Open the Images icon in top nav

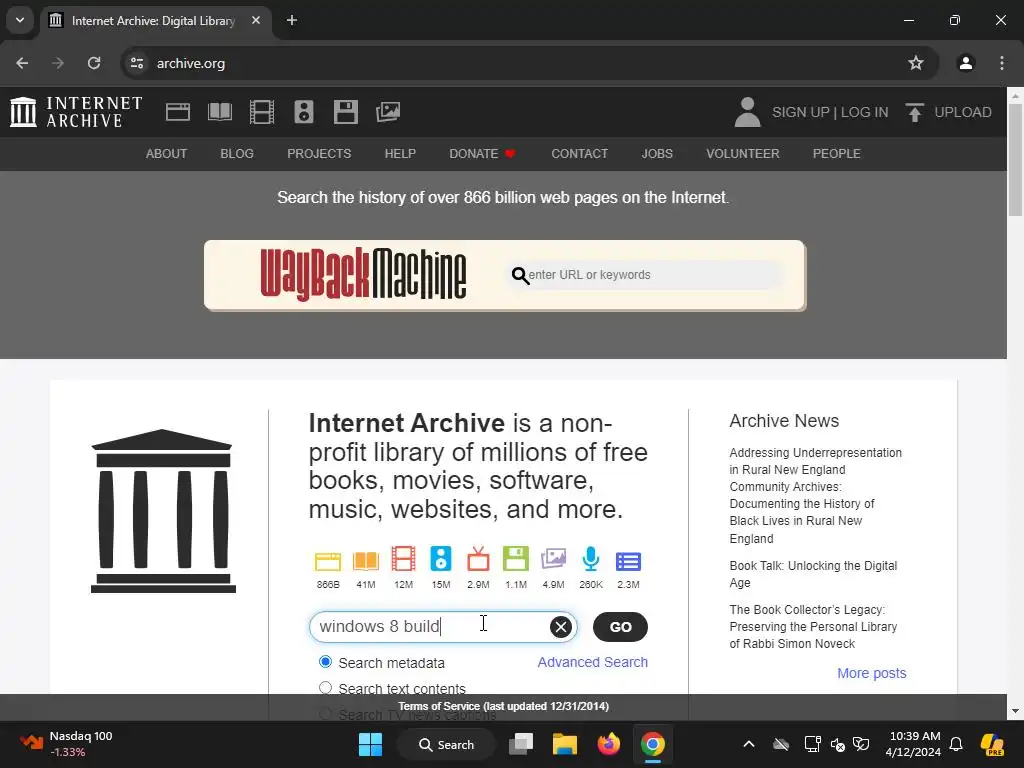click(x=388, y=112)
